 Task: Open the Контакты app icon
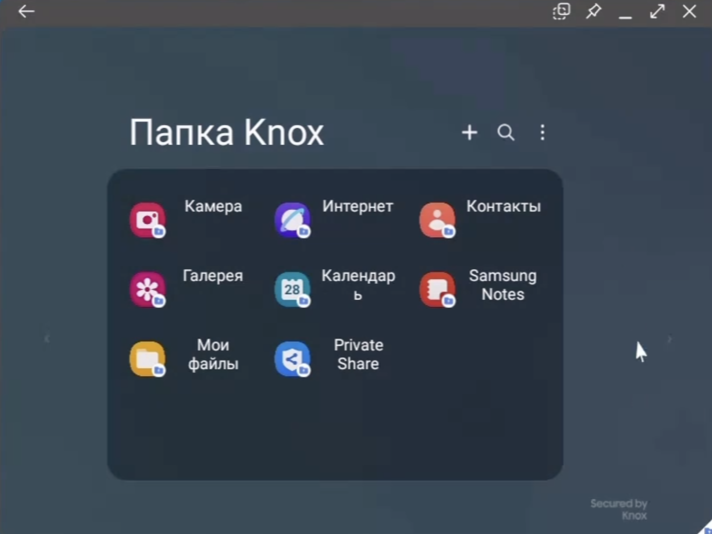[437, 220]
